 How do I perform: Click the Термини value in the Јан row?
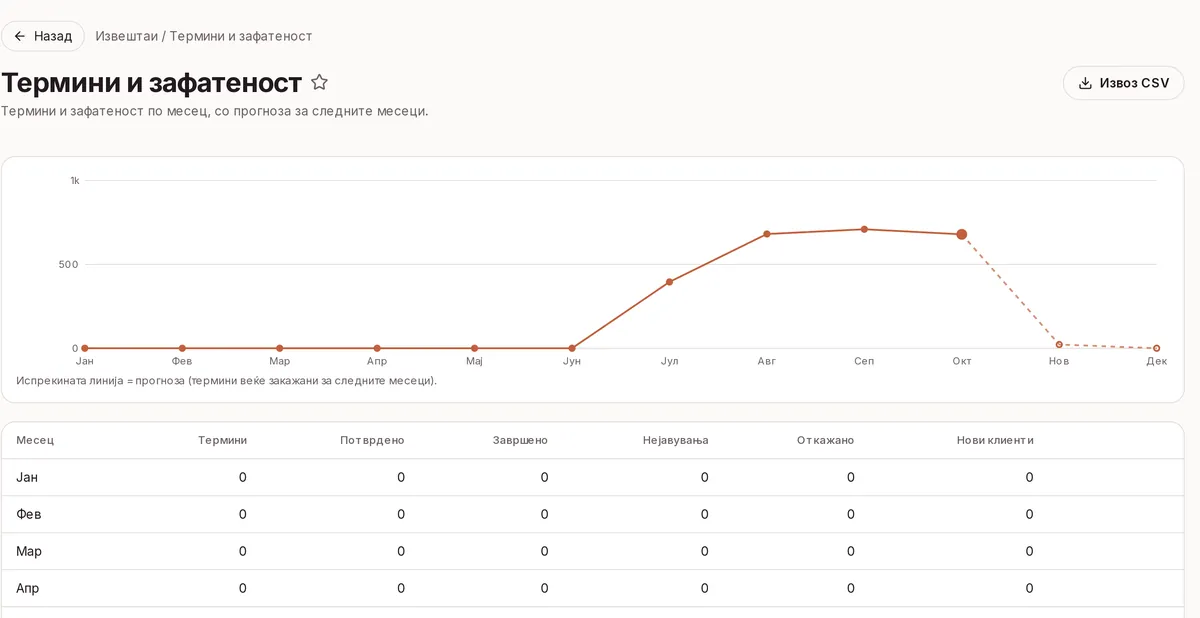[243, 477]
